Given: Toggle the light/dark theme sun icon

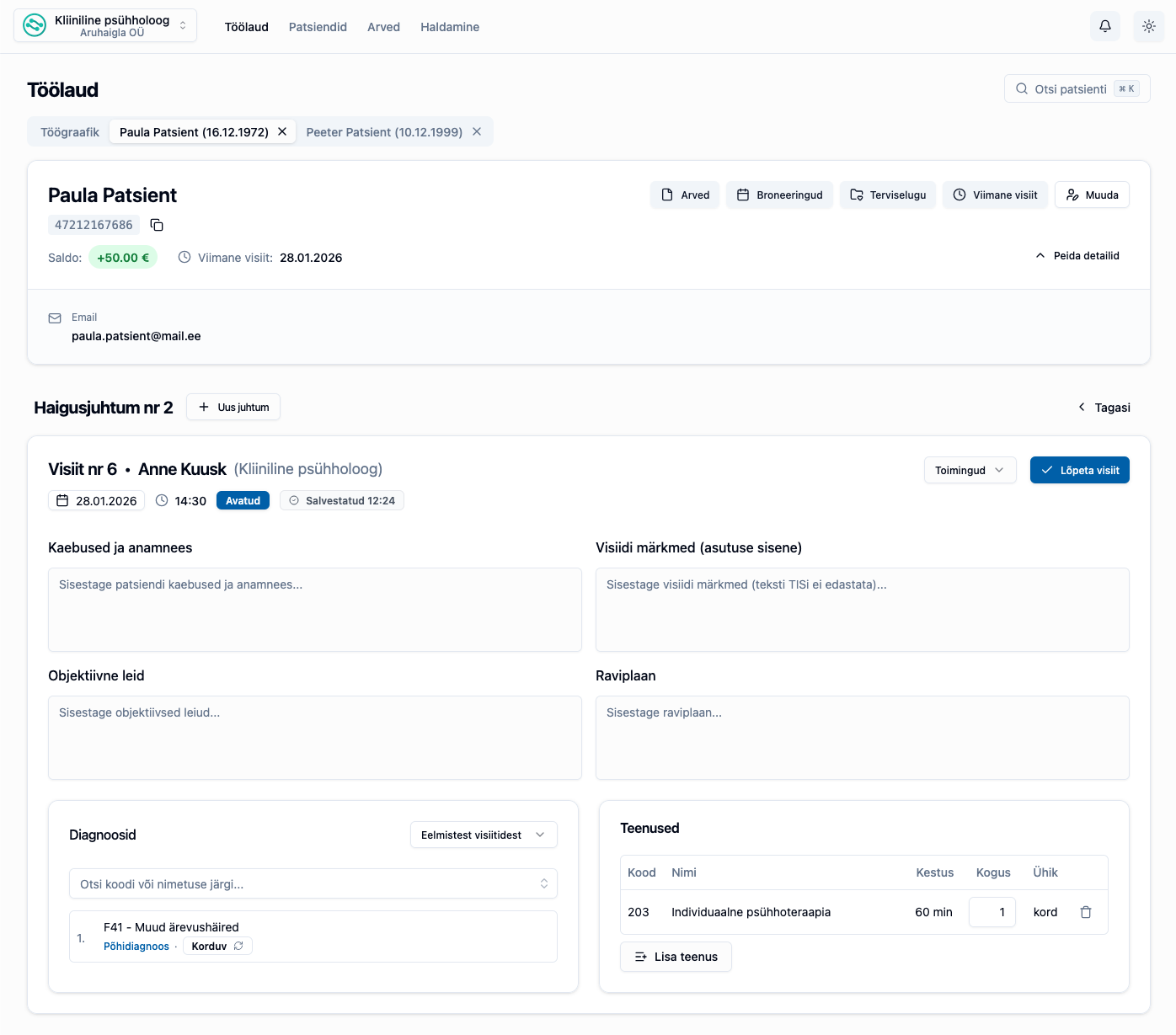Looking at the screenshot, I should click(x=1148, y=26).
